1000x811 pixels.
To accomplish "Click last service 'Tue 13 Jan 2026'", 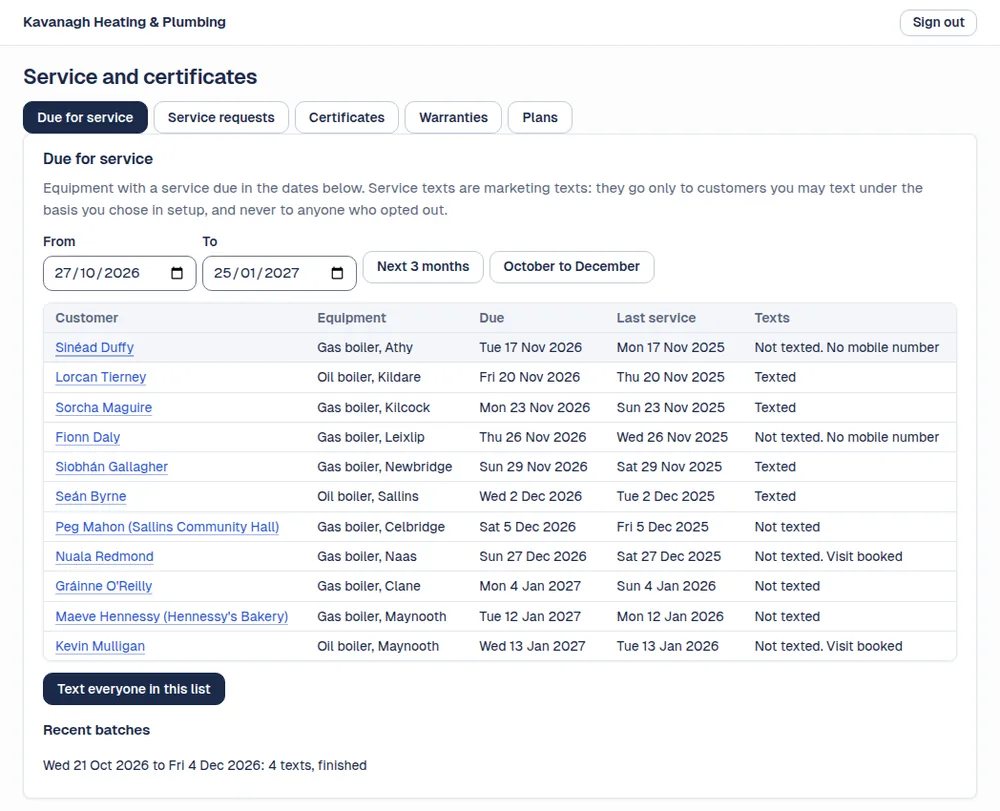I will (x=667, y=646).
